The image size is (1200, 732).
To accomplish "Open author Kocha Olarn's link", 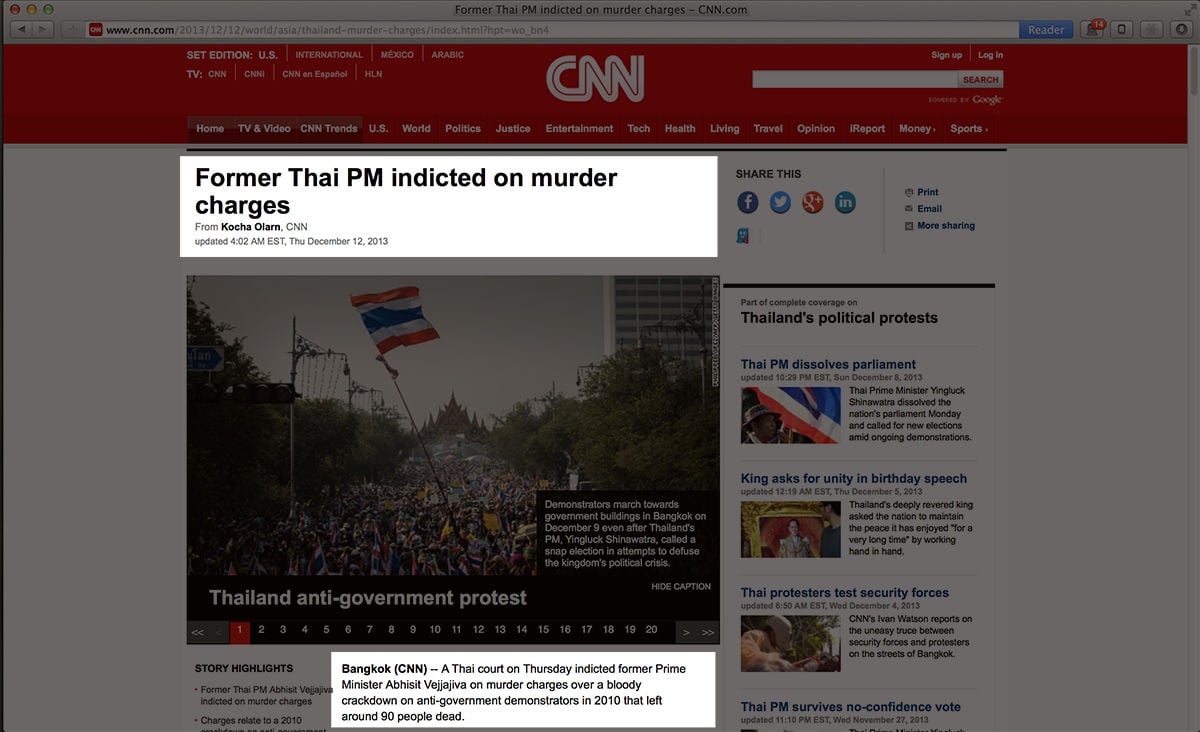I will 251,227.
